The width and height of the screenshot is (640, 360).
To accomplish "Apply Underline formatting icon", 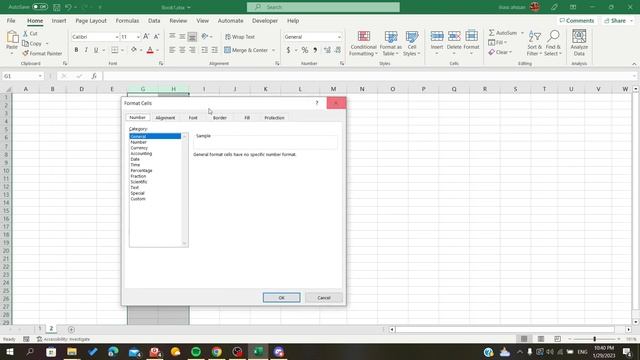I will tap(96, 50).
